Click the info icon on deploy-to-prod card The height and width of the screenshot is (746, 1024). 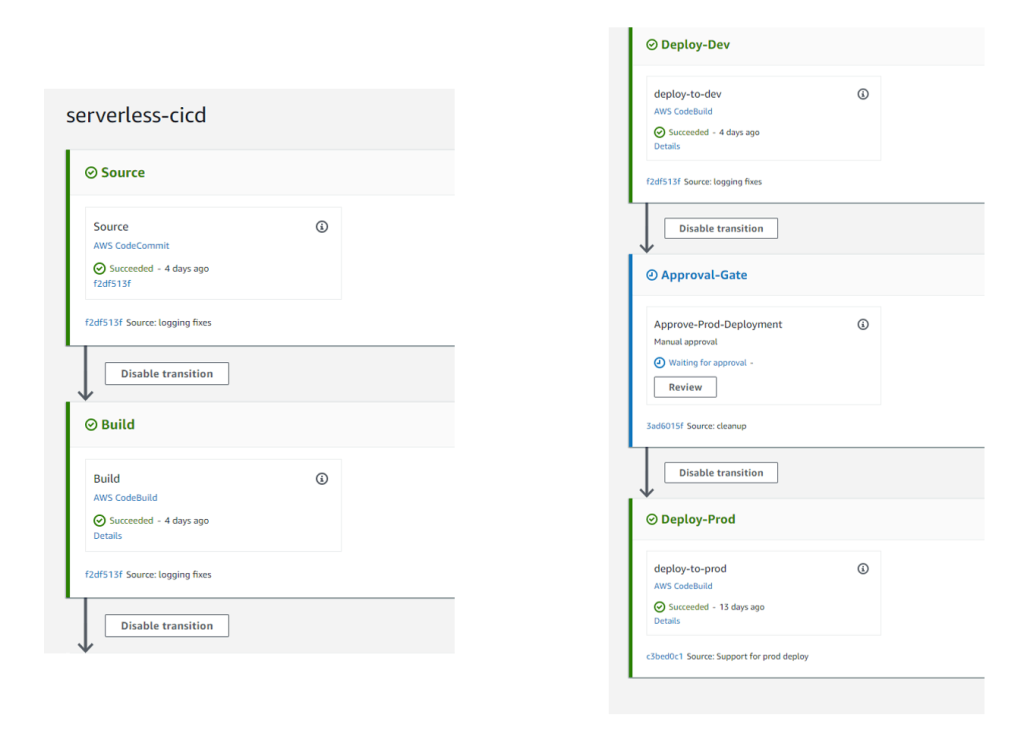(x=862, y=568)
